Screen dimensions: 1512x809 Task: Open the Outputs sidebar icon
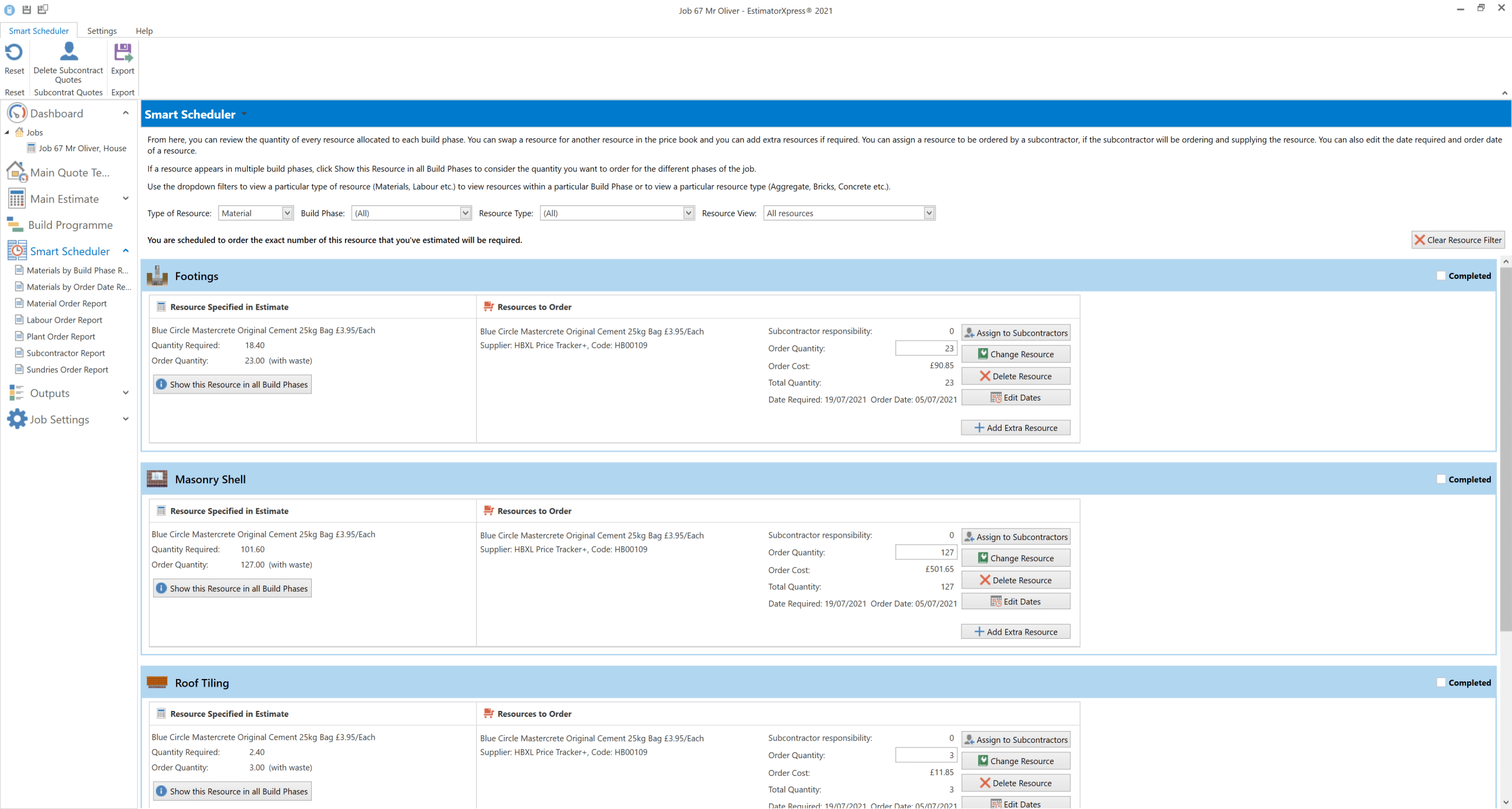tap(17, 393)
